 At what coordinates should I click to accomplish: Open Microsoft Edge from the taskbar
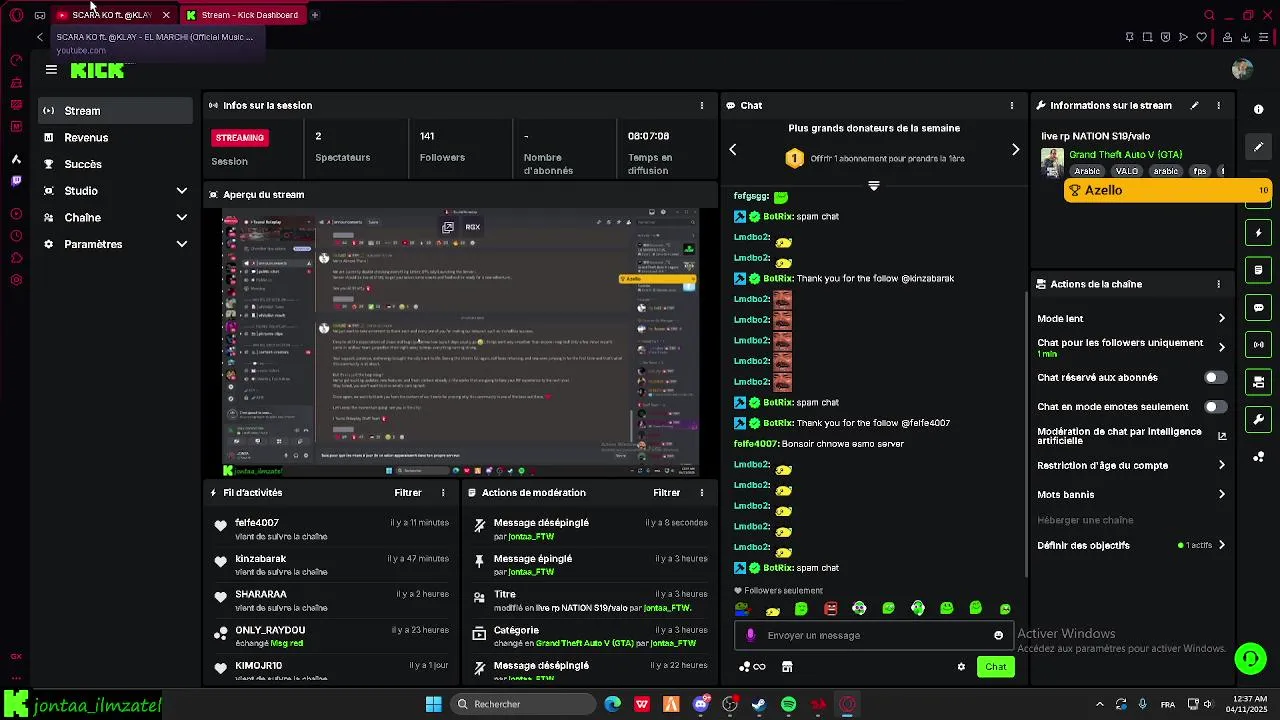point(612,705)
